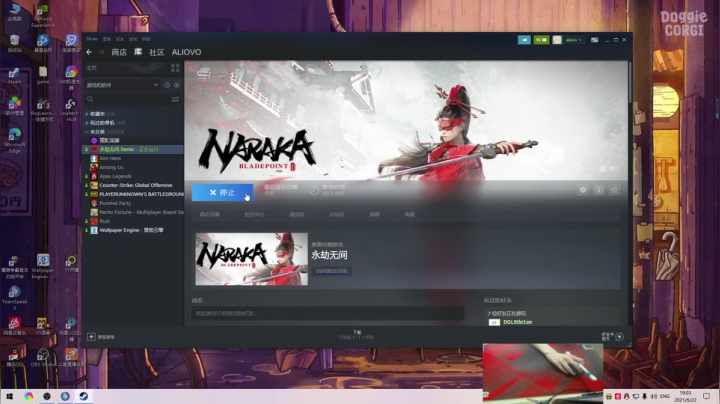Select Aim Hero in game list
Viewport: 720px width, 404px height.
(133, 158)
